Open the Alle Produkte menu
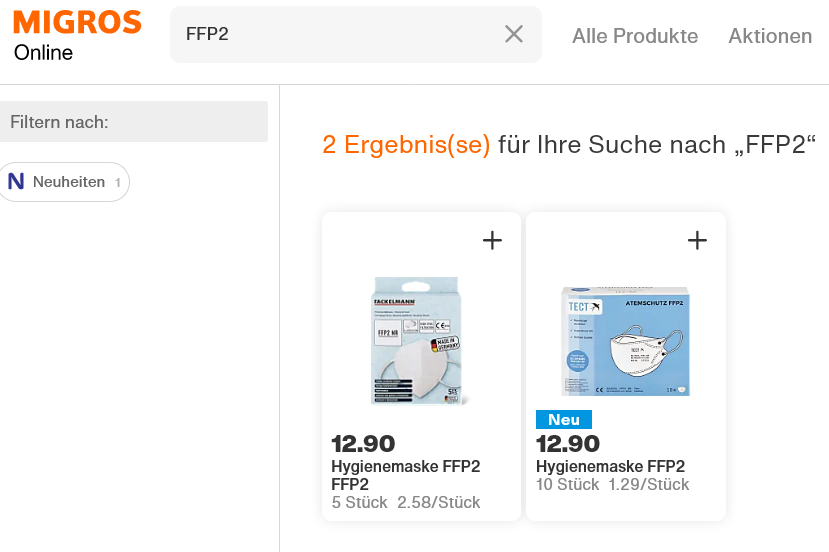 click(635, 36)
